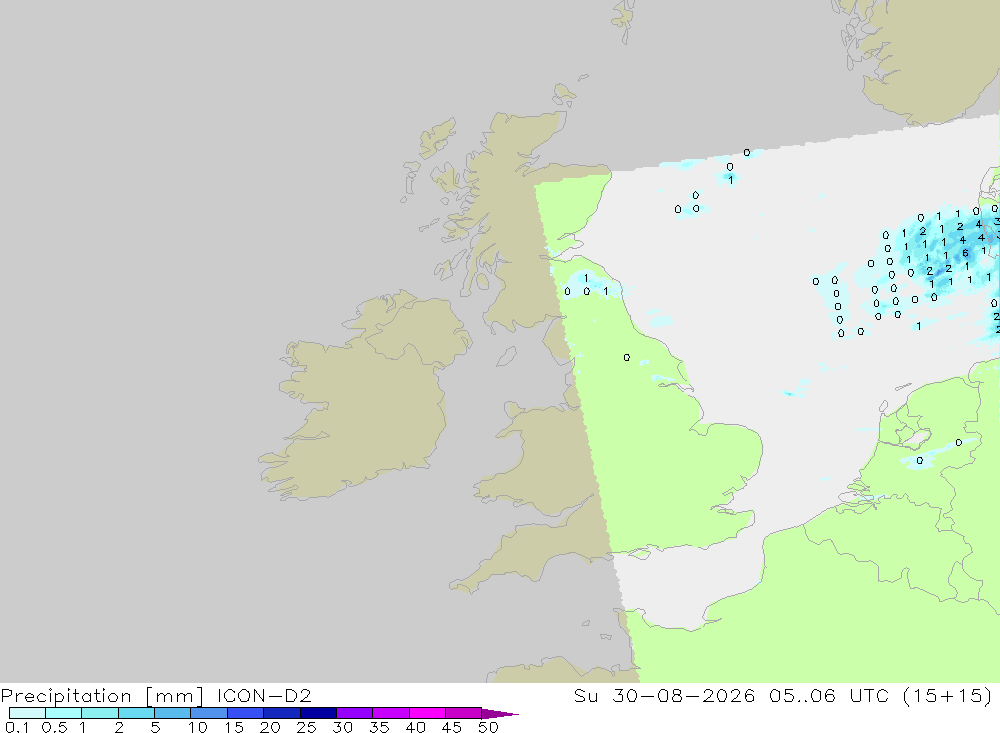Click the 10 to 15 mm legend swatch
Image resolution: width=1000 pixels, height=733 pixels.
point(209,713)
